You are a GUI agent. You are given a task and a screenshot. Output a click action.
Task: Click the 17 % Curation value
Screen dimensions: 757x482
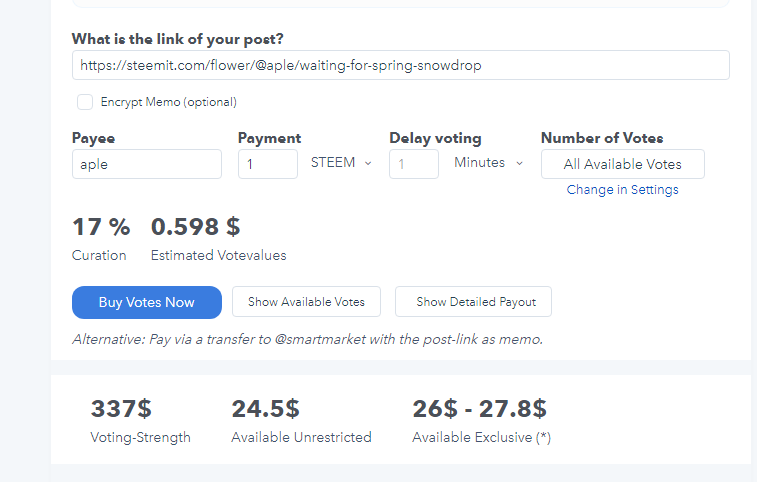[x=101, y=227]
